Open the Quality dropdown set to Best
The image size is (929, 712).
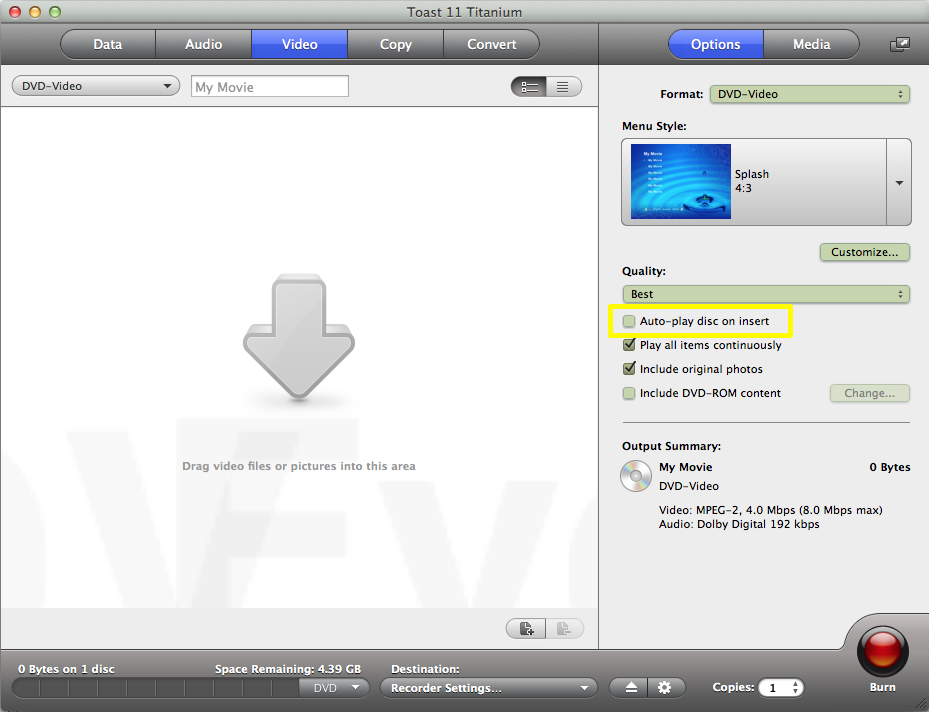click(765, 294)
